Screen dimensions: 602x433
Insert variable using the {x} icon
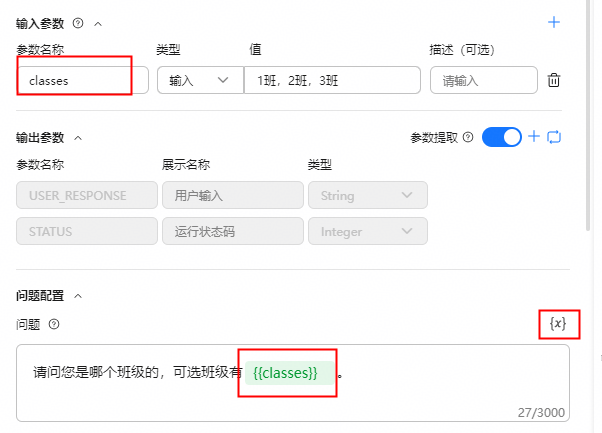[558, 324]
